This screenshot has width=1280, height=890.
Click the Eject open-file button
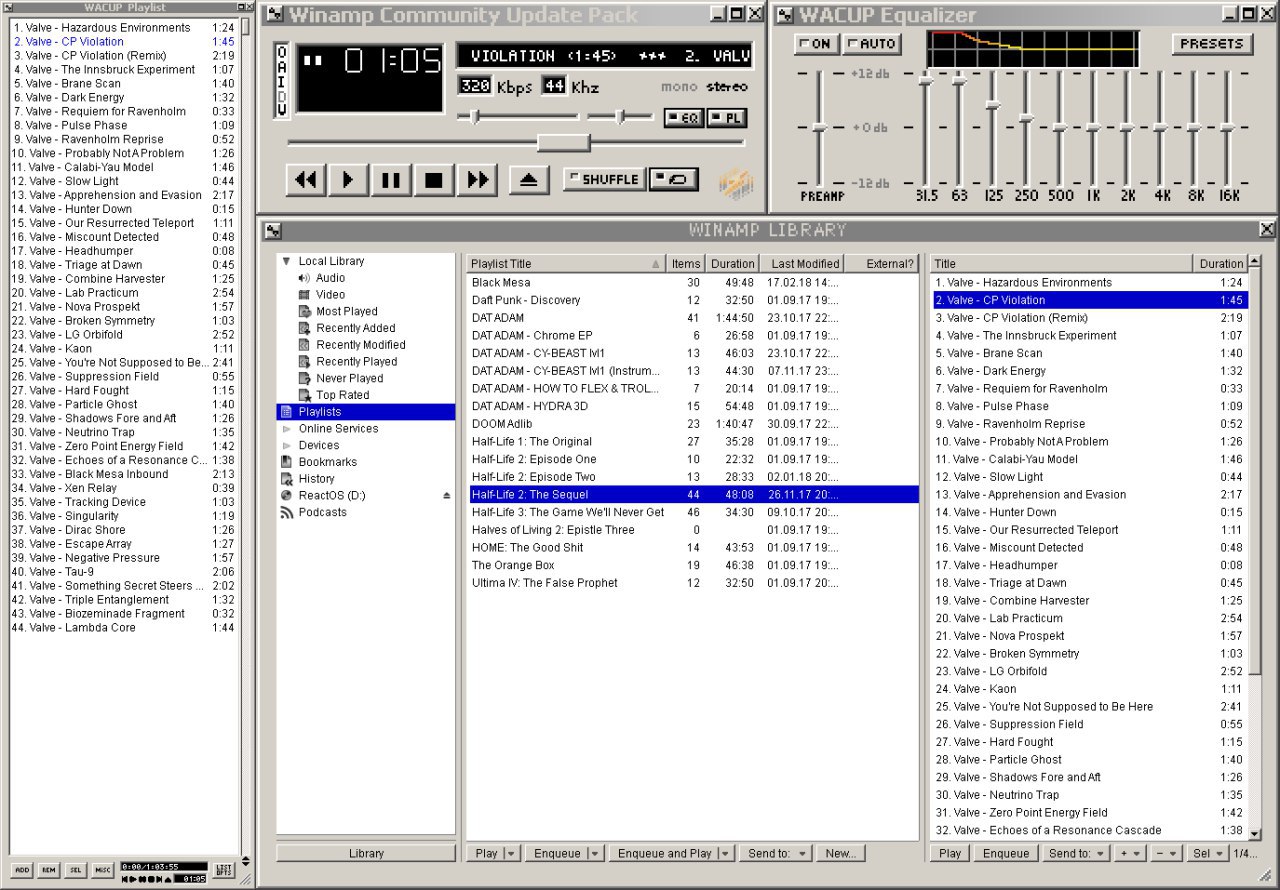coord(530,180)
